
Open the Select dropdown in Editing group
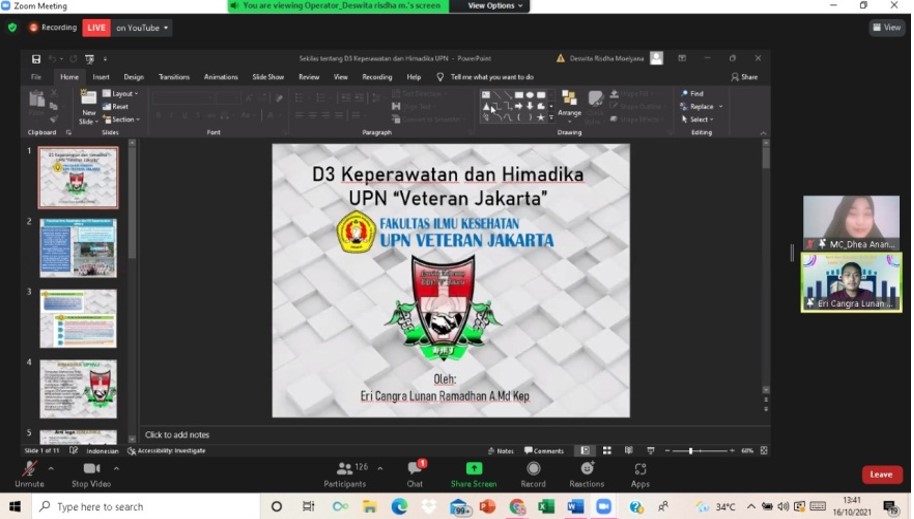point(697,119)
